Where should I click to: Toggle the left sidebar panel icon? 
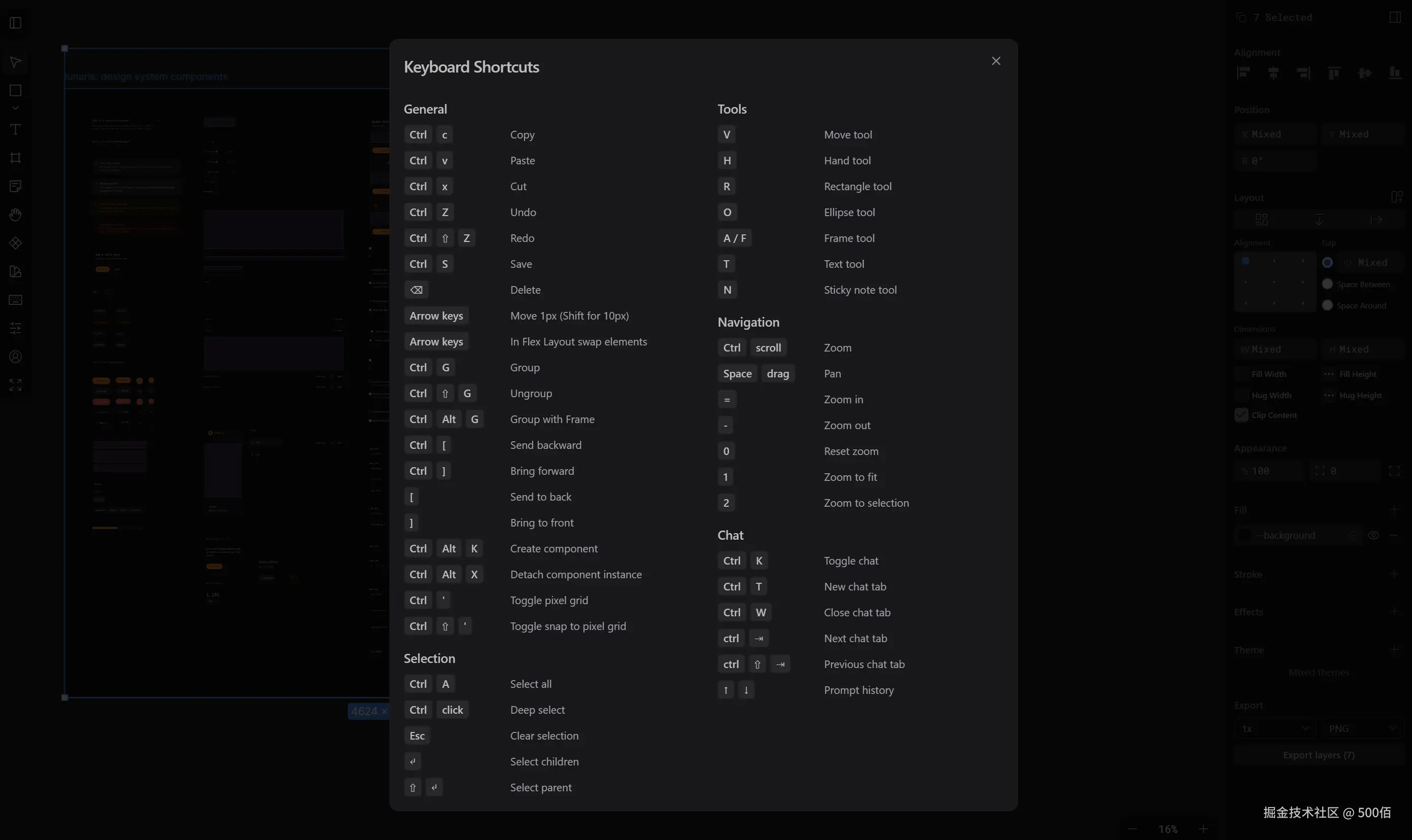(x=15, y=23)
